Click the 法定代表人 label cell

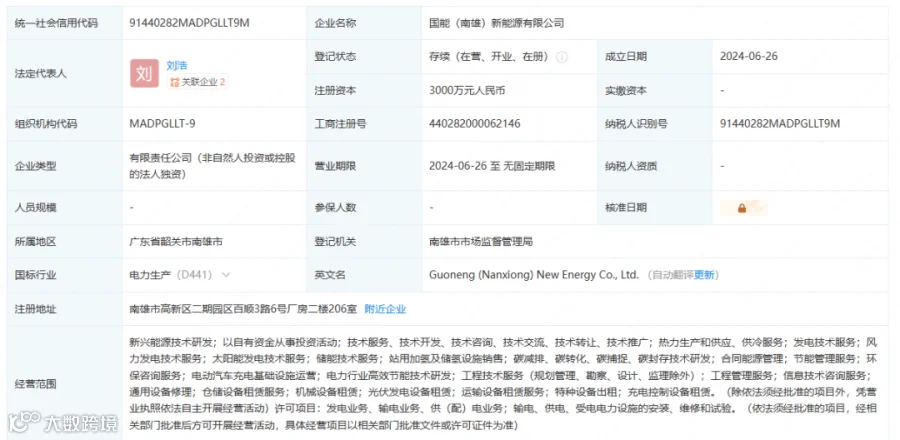[x=65, y=73]
